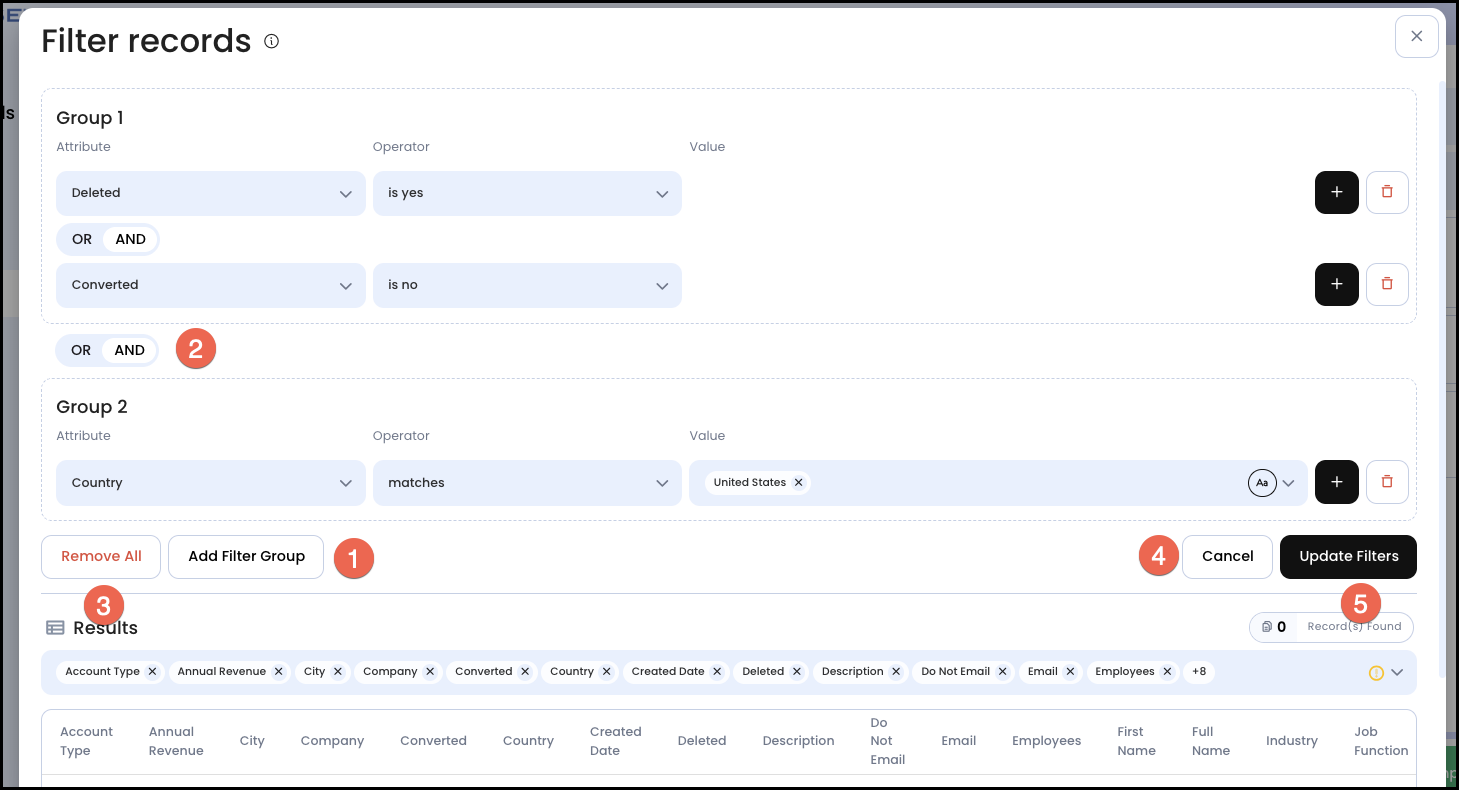Image resolution: width=1459 pixels, height=790 pixels.
Task: Remove the Country column chip
Action: 606,672
